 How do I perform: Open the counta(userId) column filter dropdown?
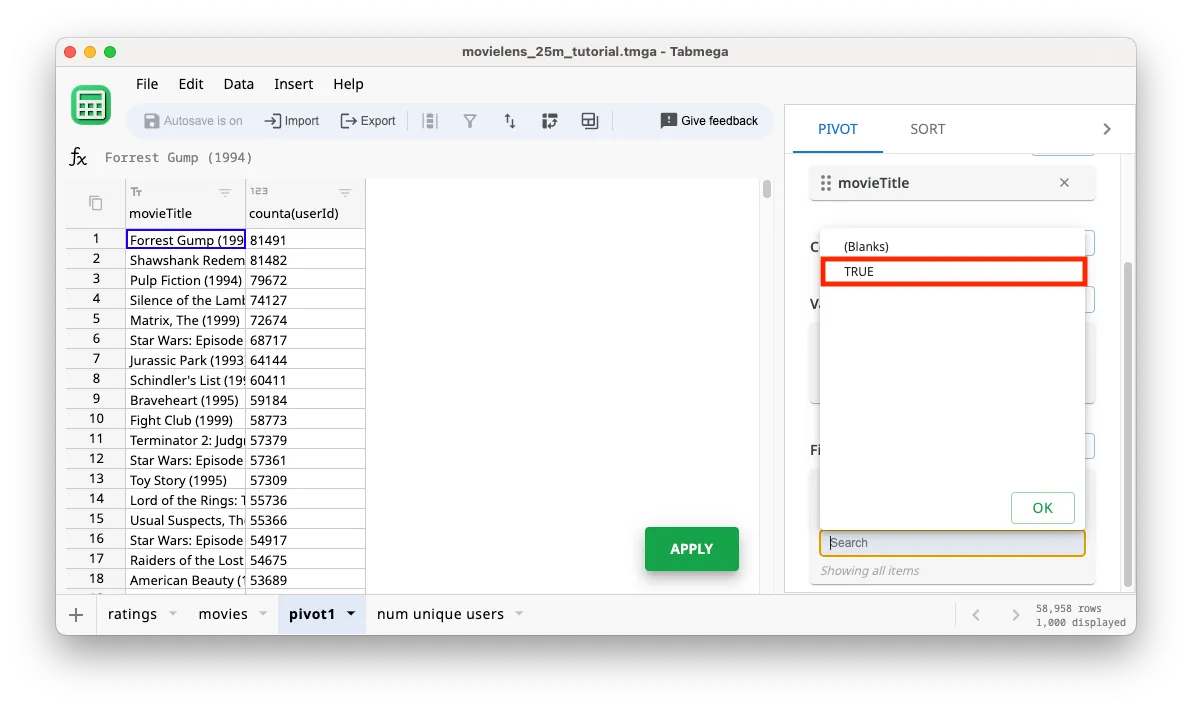pyautogui.click(x=345, y=191)
